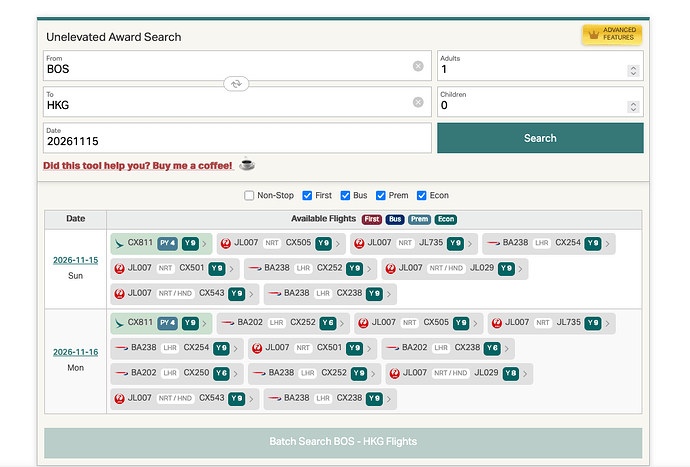The image size is (690, 467).
Task: Open the 2026-11-15 date link
Action: point(75,260)
